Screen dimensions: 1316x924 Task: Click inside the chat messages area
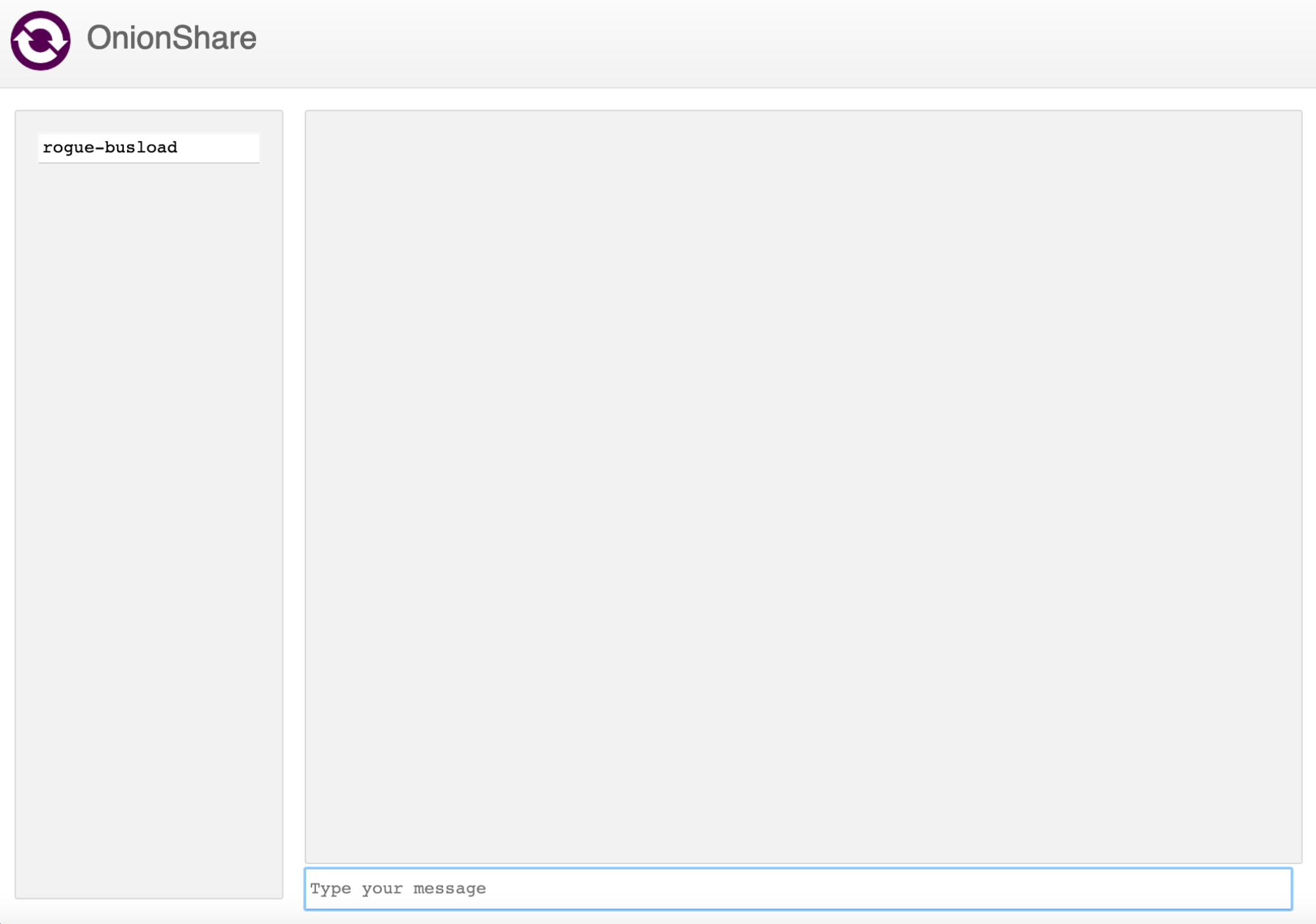point(803,487)
